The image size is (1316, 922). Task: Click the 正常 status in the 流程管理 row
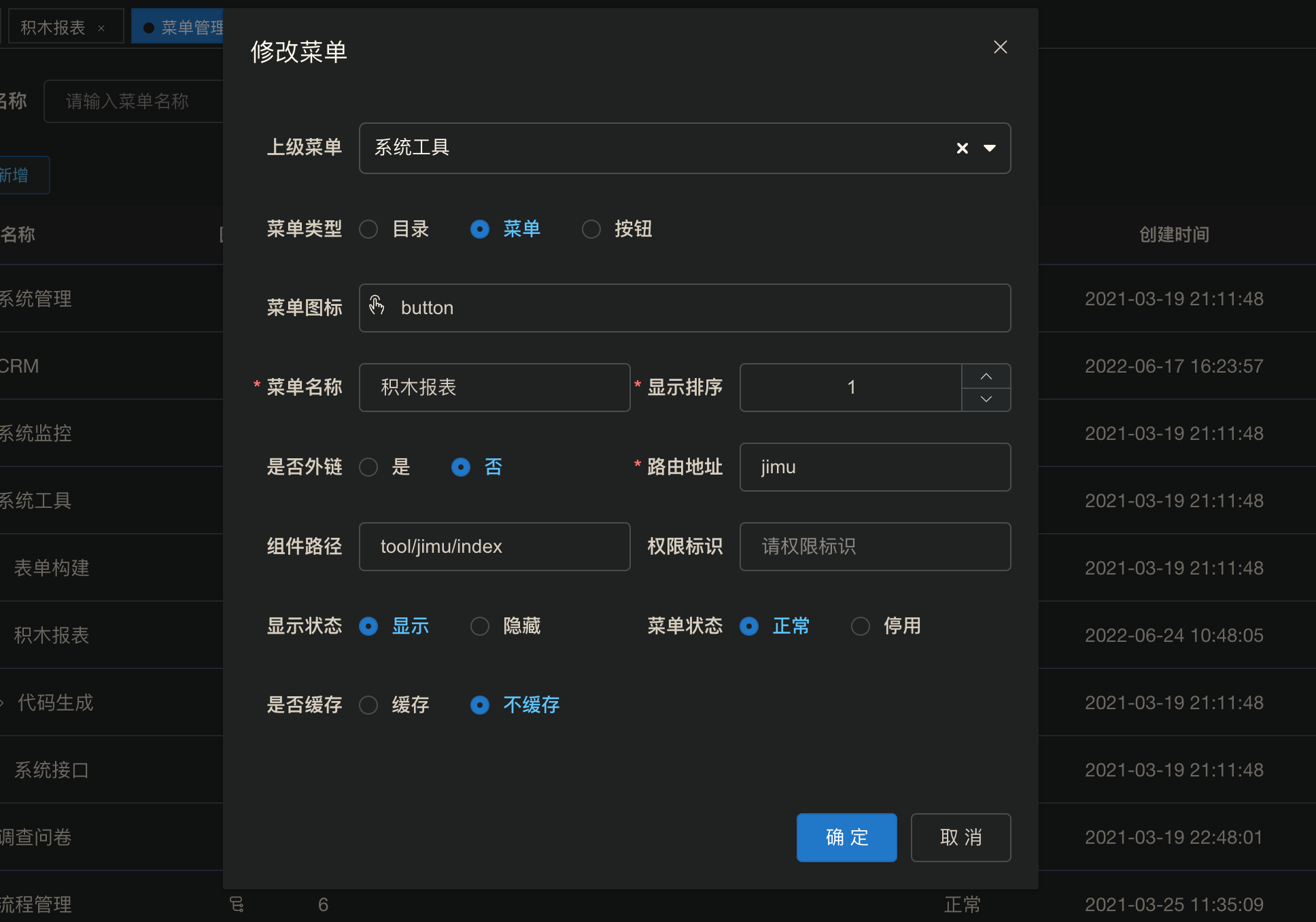[x=963, y=904]
